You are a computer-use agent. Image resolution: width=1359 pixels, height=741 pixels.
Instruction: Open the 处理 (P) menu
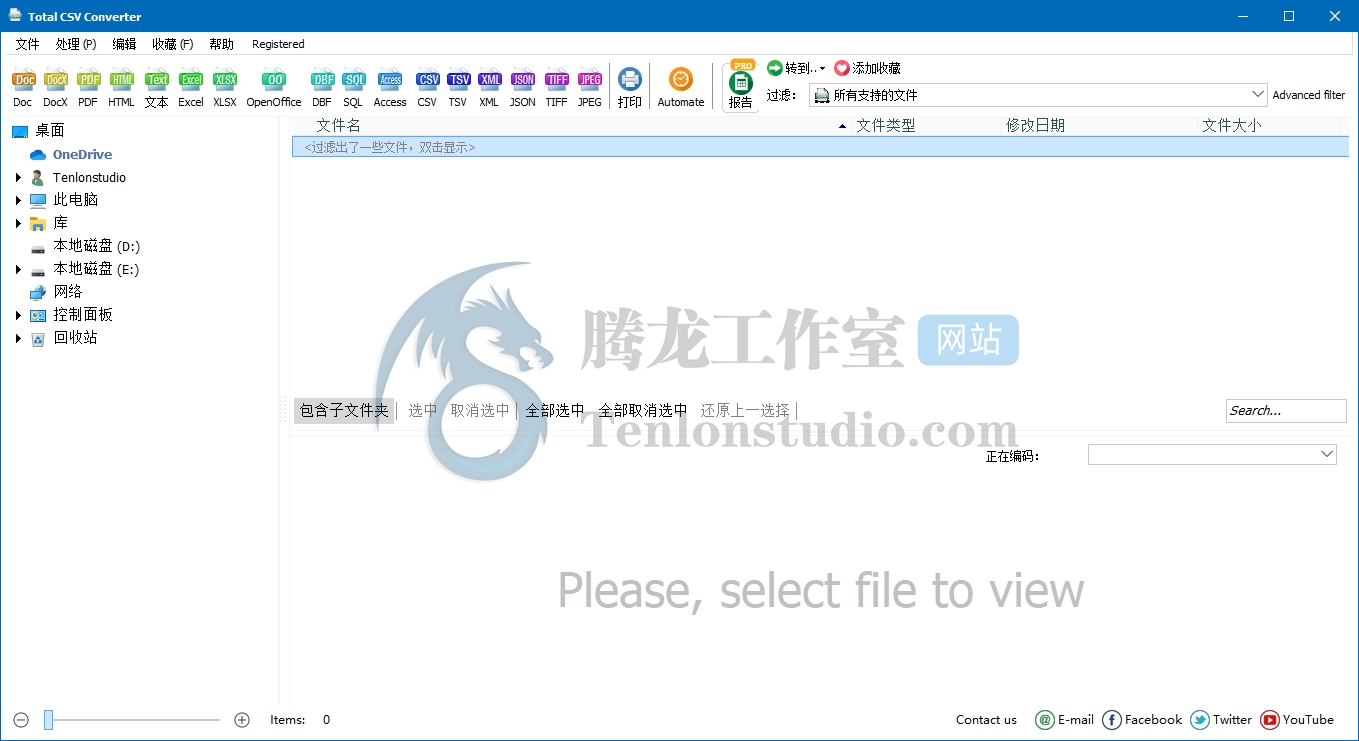pyautogui.click(x=76, y=44)
